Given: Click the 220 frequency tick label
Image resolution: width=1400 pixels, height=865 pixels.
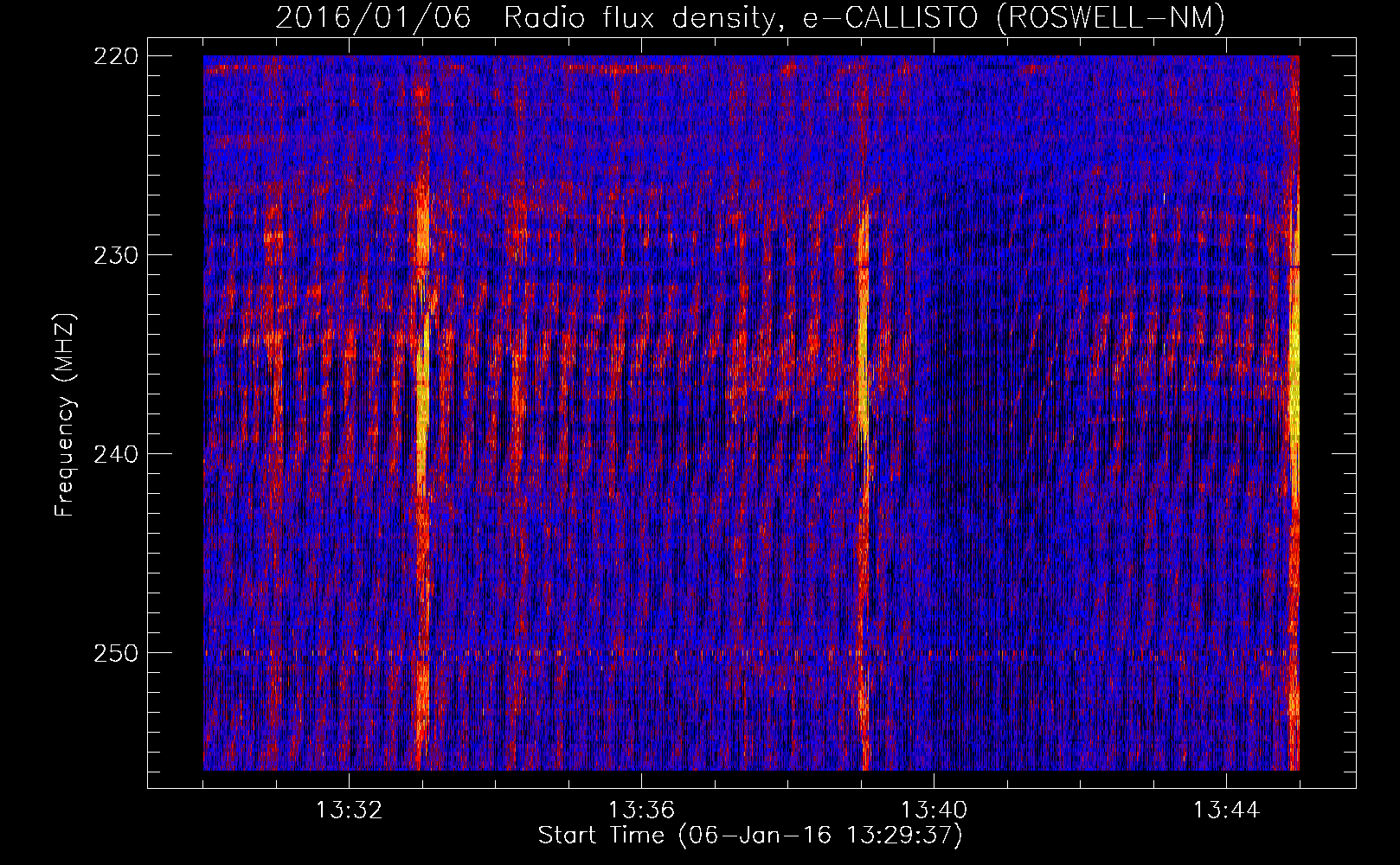Looking at the screenshot, I should (116, 56).
